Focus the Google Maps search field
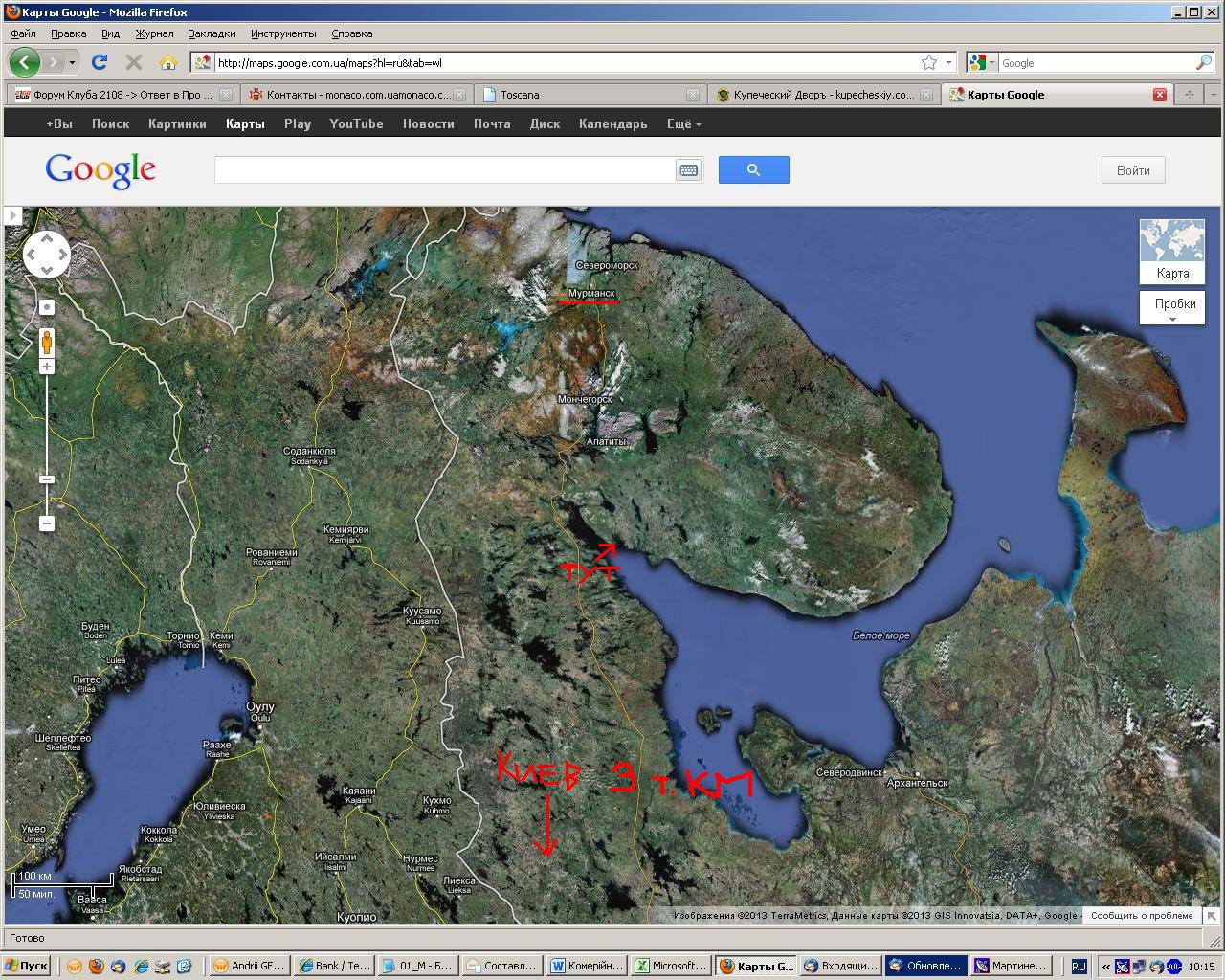Screen dimensions: 1225x980 coord(445,170)
